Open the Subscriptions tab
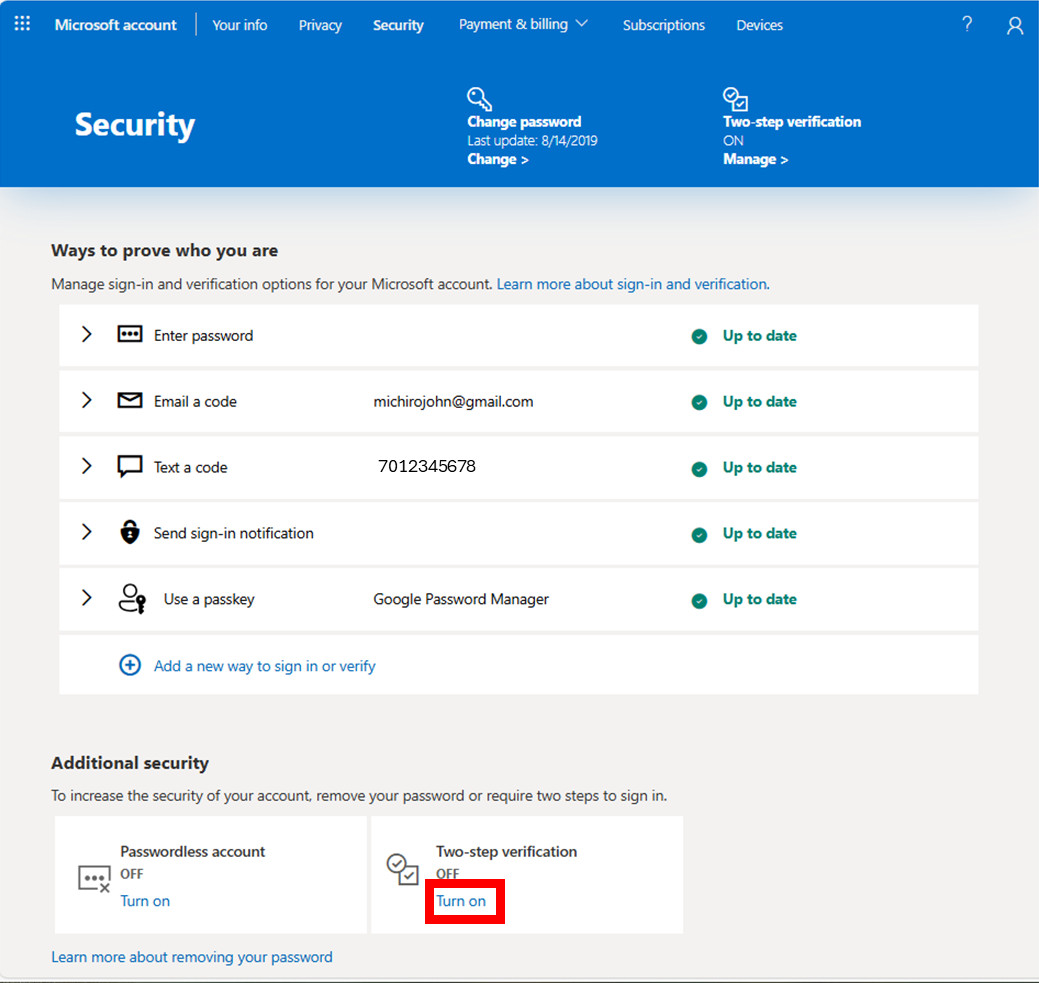 tap(664, 25)
